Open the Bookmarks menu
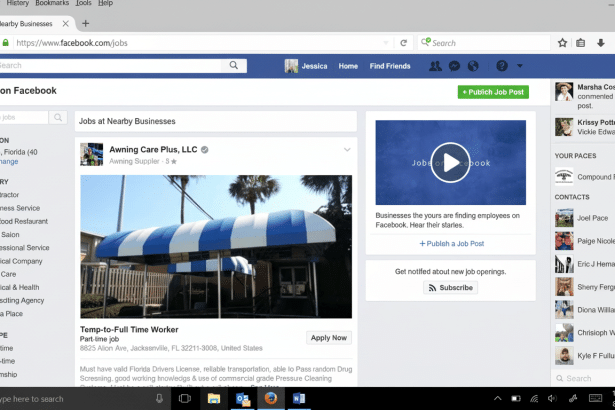The height and width of the screenshot is (410, 615). 52,3
